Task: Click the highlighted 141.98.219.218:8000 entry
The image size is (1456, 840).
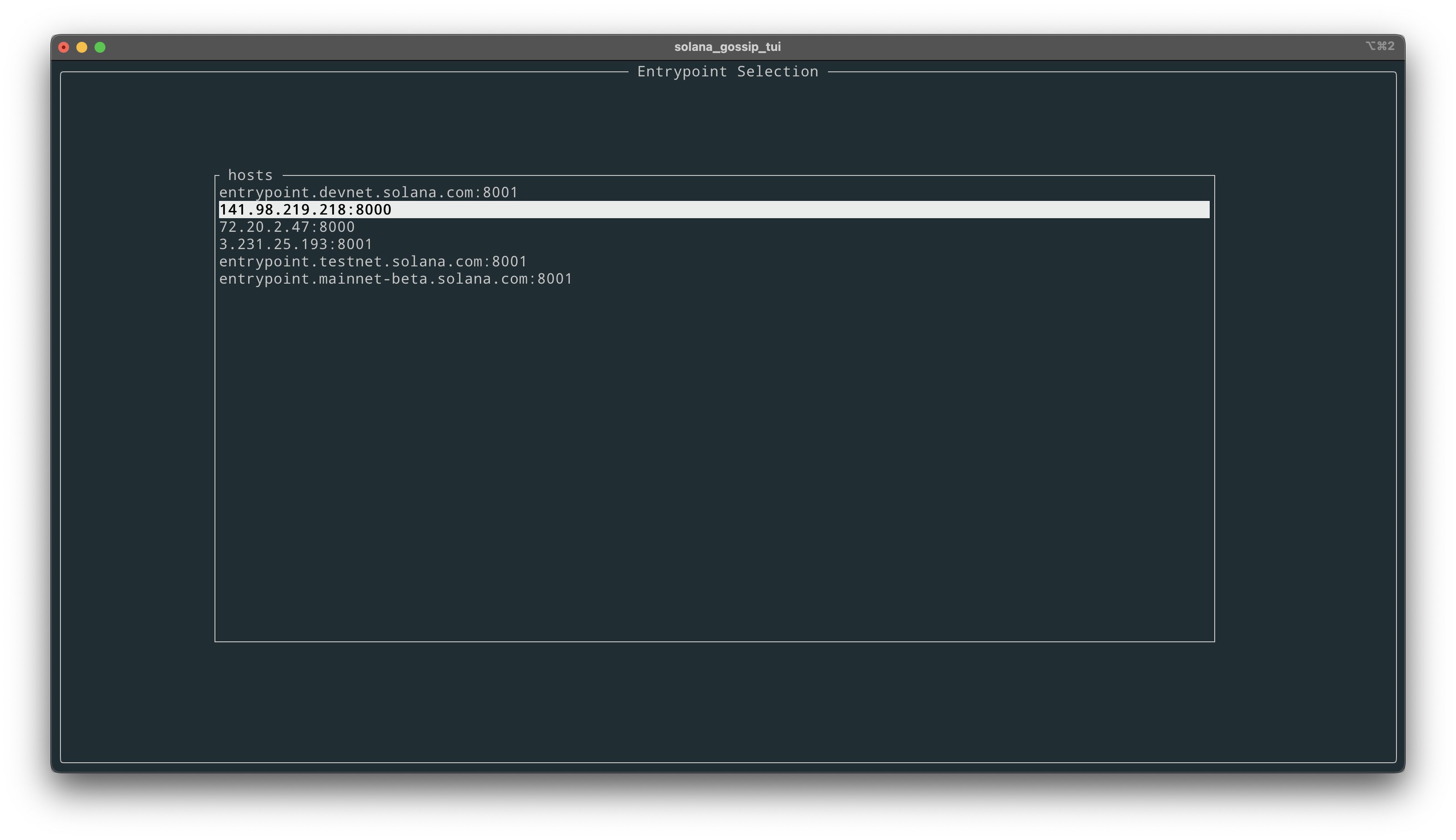Action: click(x=305, y=210)
